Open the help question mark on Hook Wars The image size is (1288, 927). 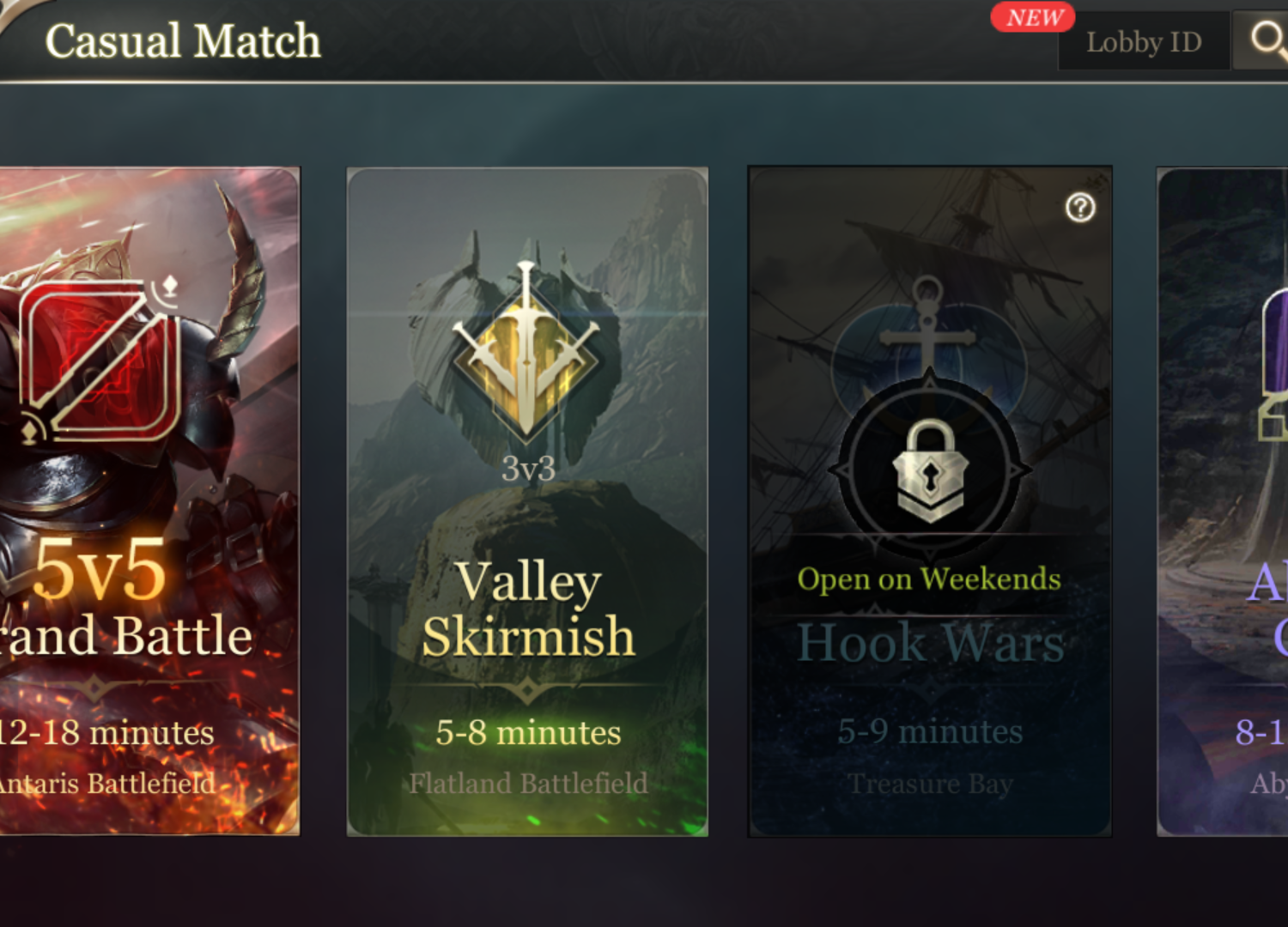pos(1080,208)
